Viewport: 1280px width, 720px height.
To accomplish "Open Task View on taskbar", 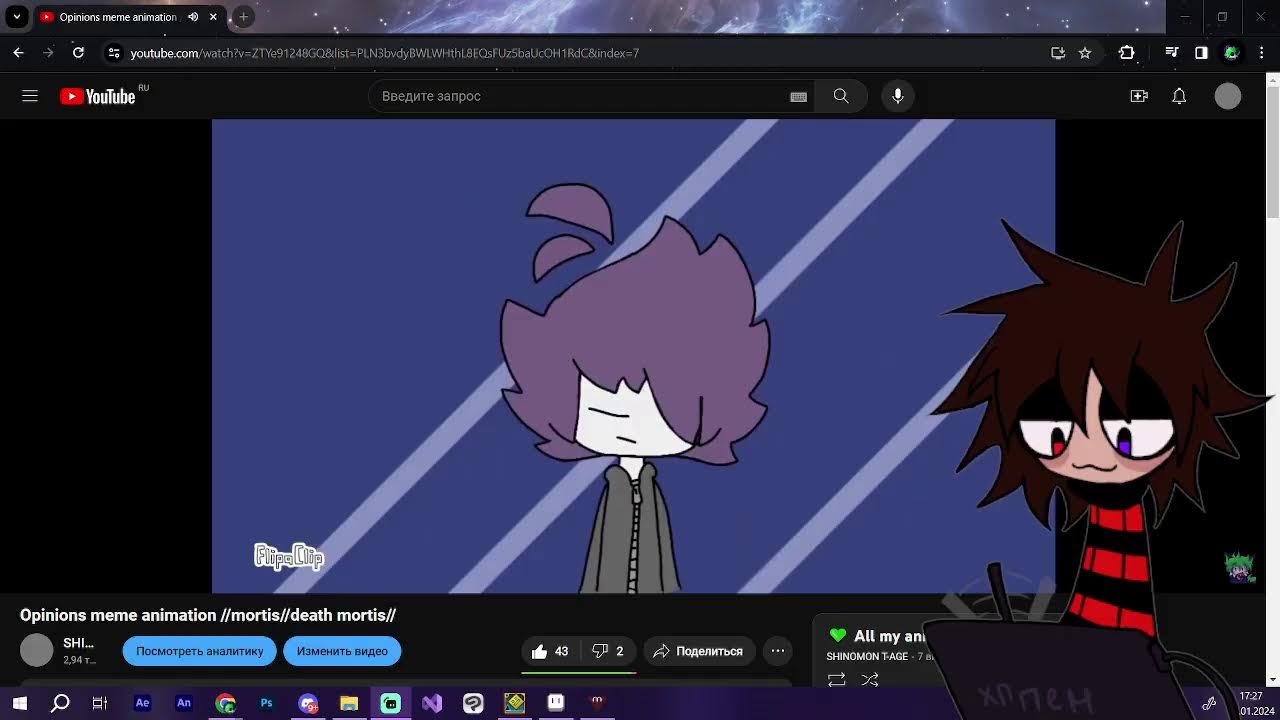I will point(99,703).
